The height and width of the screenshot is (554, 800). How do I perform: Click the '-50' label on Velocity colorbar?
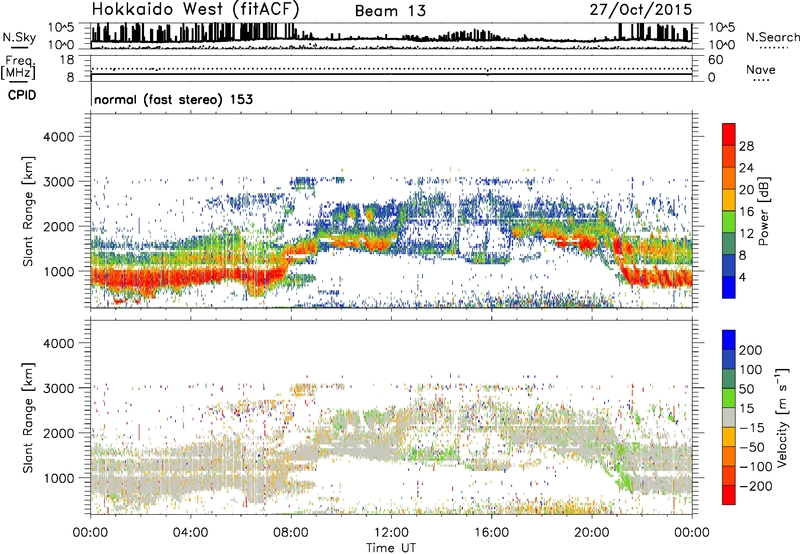pyautogui.click(x=752, y=447)
